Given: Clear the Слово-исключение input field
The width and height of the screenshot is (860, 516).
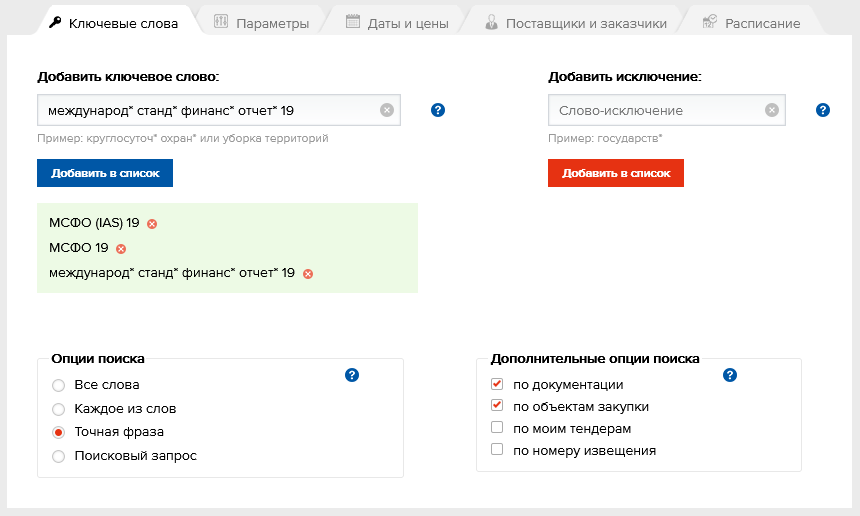Looking at the screenshot, I should 772,110.
